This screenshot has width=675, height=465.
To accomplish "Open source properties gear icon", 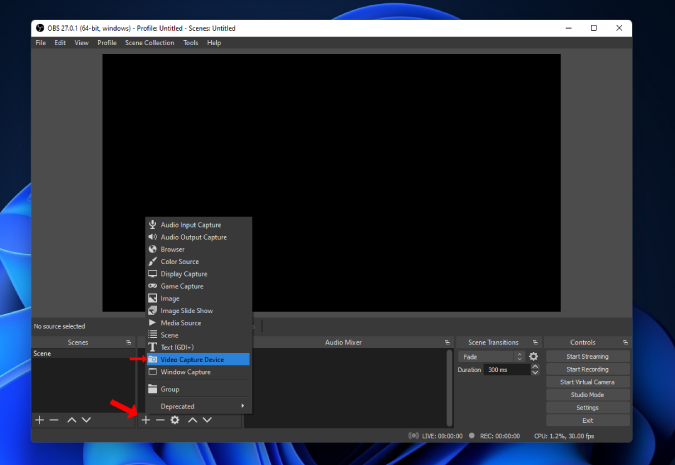I will [175, 420].
